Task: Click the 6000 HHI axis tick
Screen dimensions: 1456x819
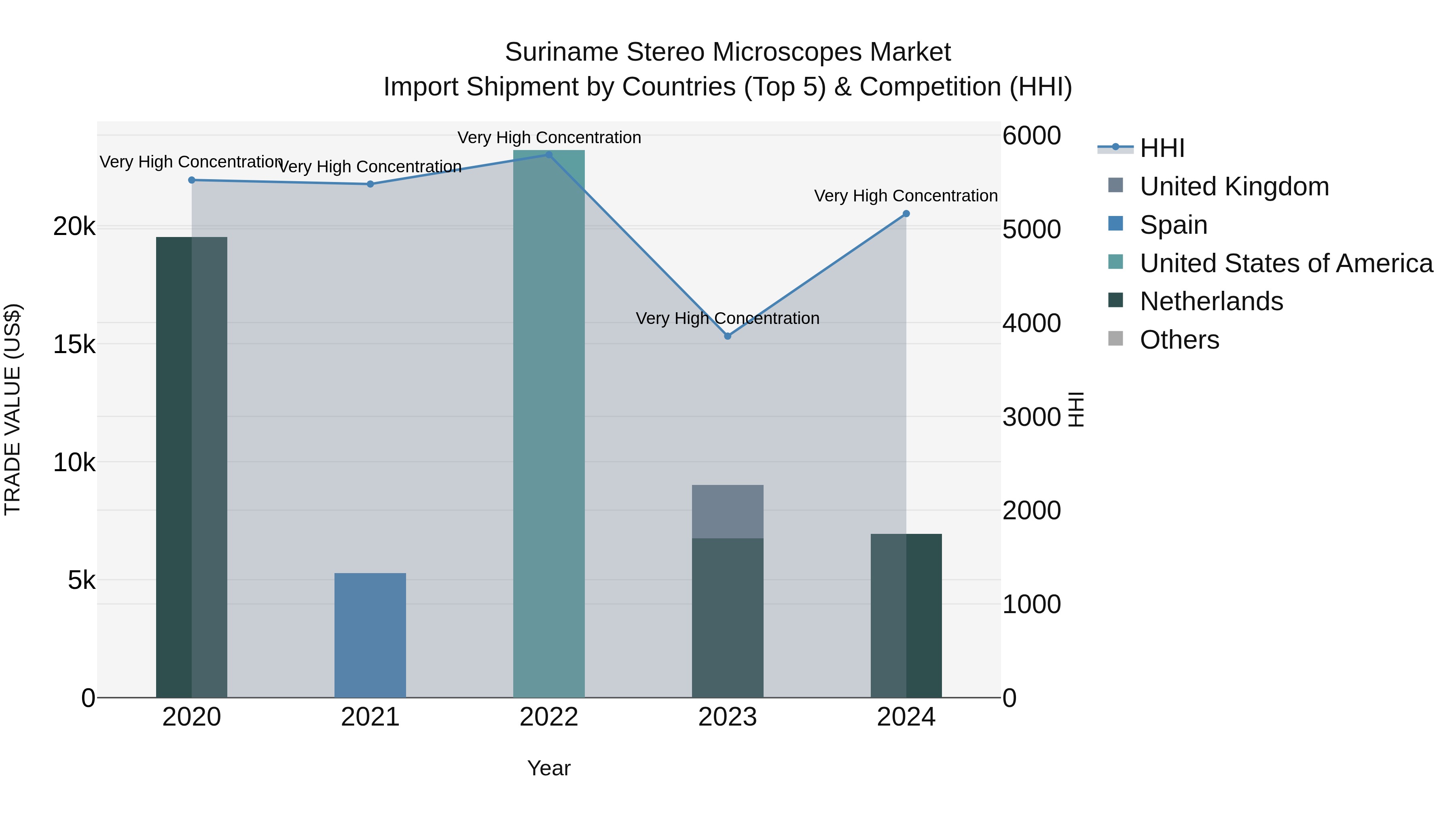Action: (x=1031, y=135)
